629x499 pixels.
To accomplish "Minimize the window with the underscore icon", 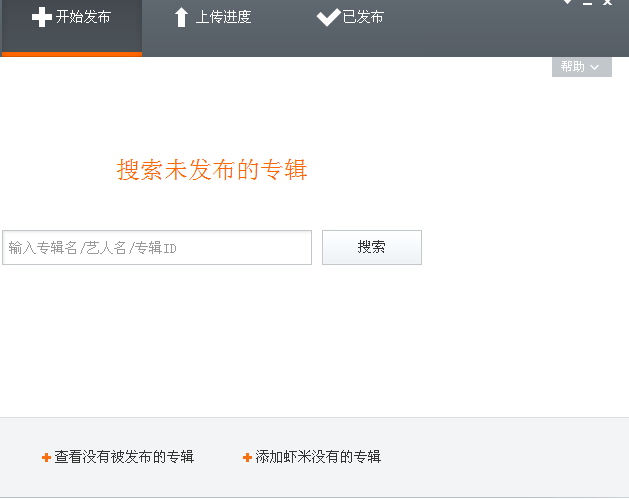I will [587, 4].
